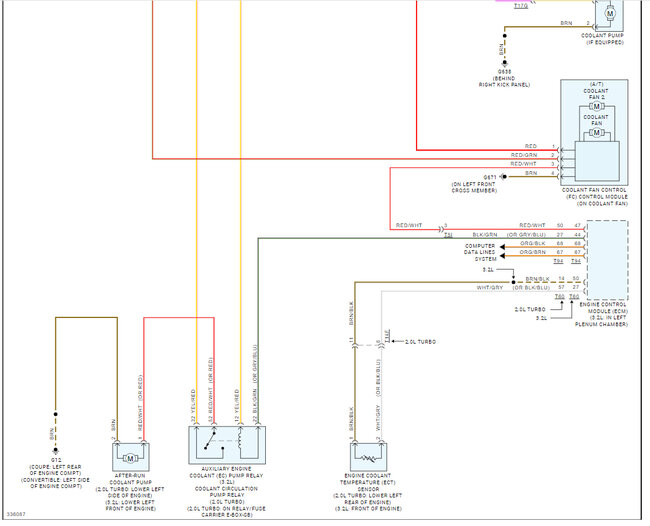This screenshot has width=650, height=526.
Task: Select the horizontal "BLK/GRN" label near T5I
Action: click(485, 235)
